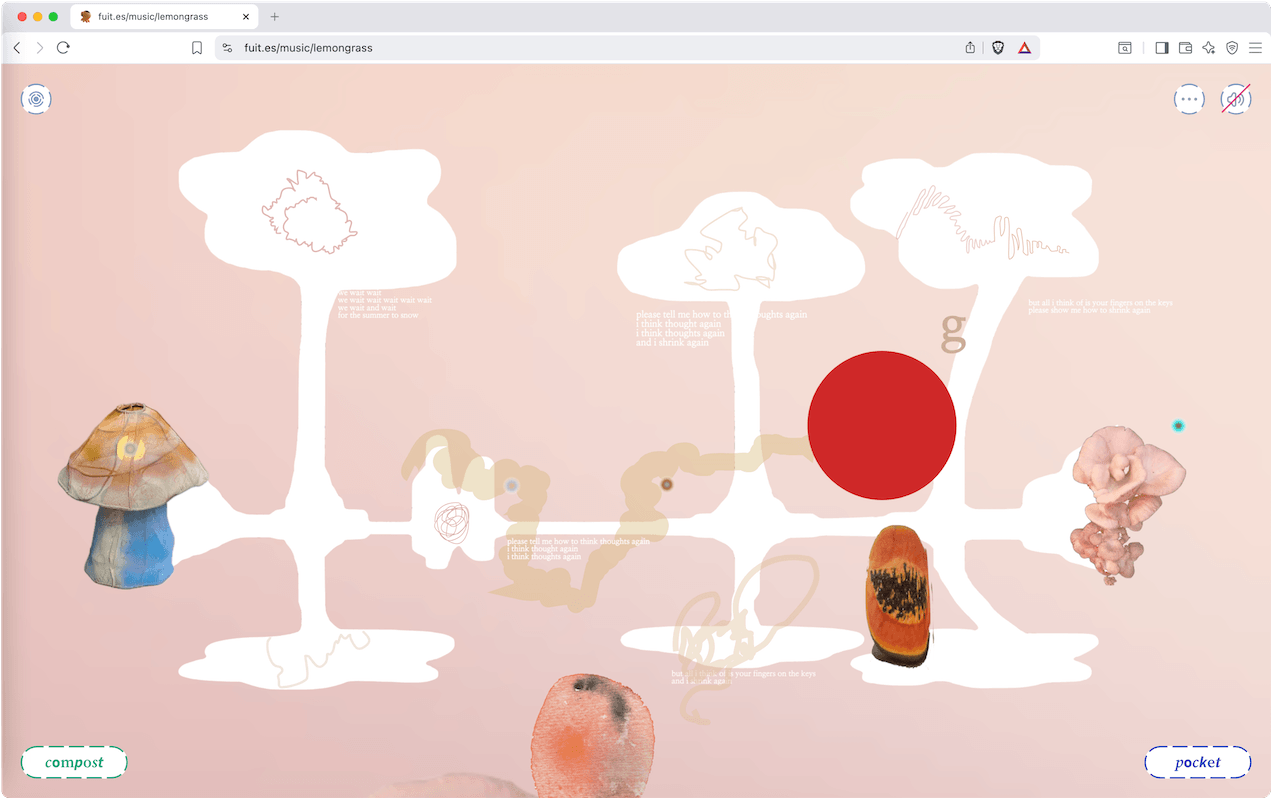This screenshot has width=1271, height=798.
Task: Open the browser hamburger menu
Action: coord(1255,47)
